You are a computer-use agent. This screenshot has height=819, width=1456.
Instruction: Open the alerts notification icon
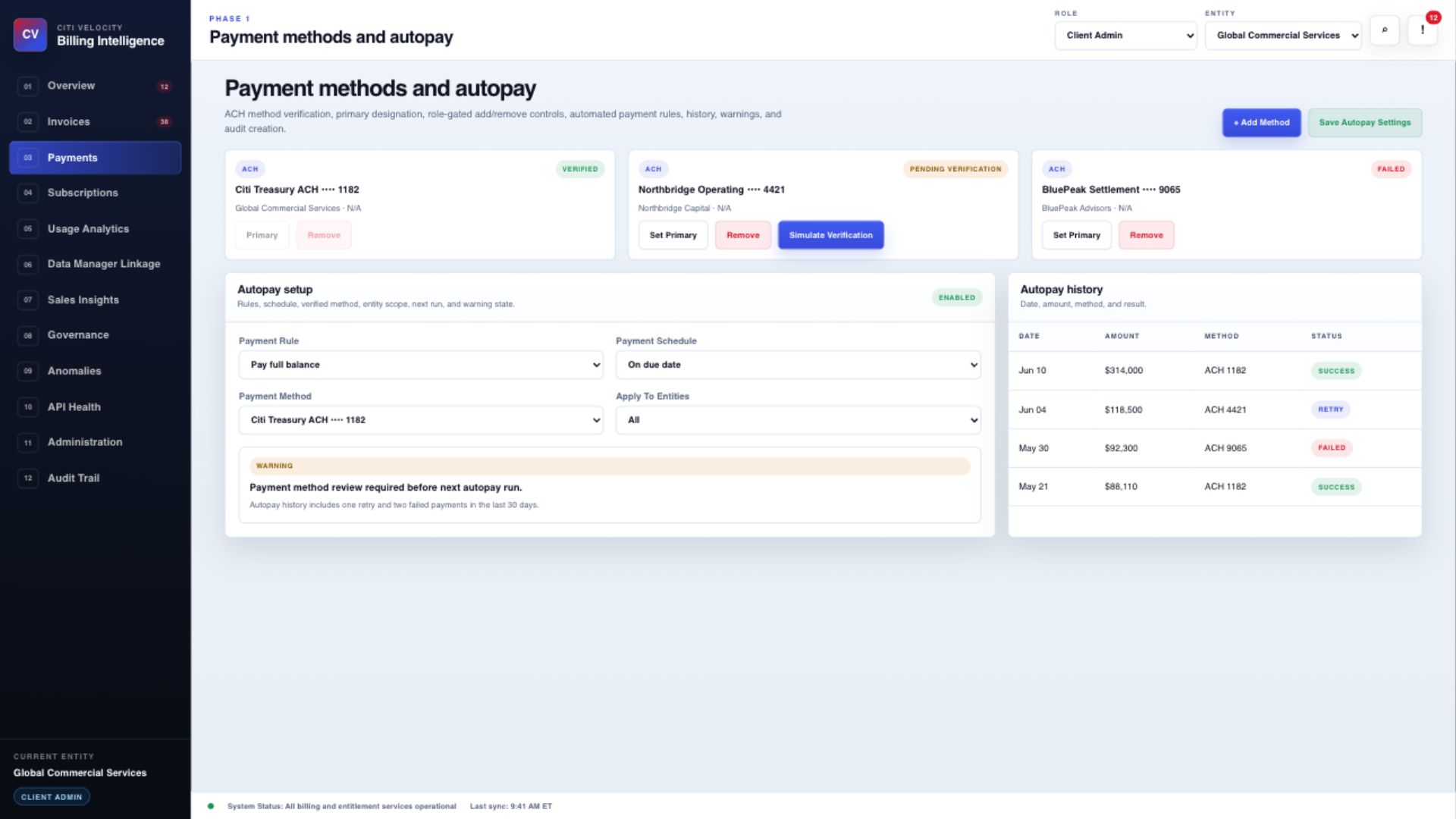coord(1423,30)
